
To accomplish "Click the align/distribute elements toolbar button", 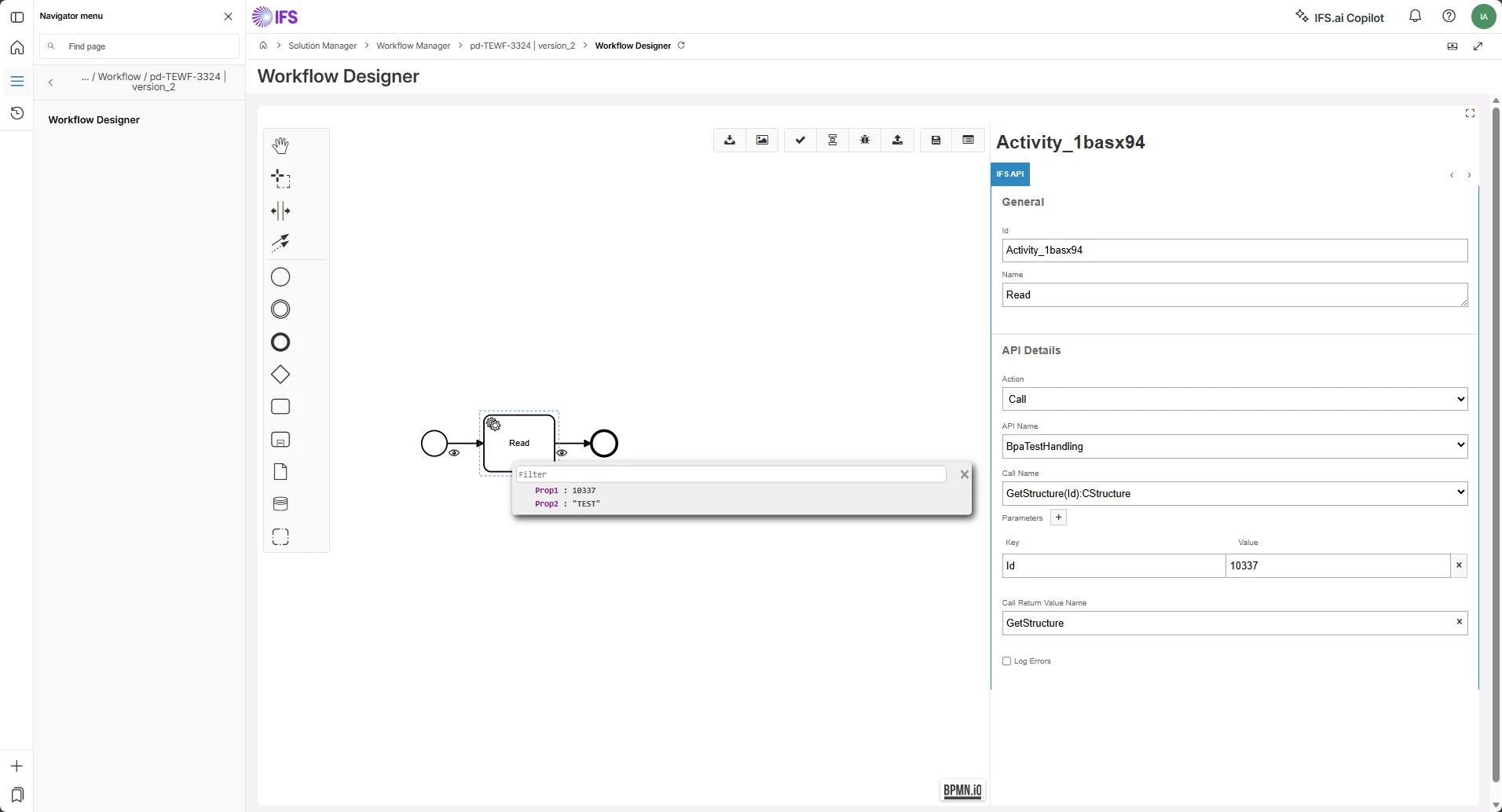I will click(833, 141).
